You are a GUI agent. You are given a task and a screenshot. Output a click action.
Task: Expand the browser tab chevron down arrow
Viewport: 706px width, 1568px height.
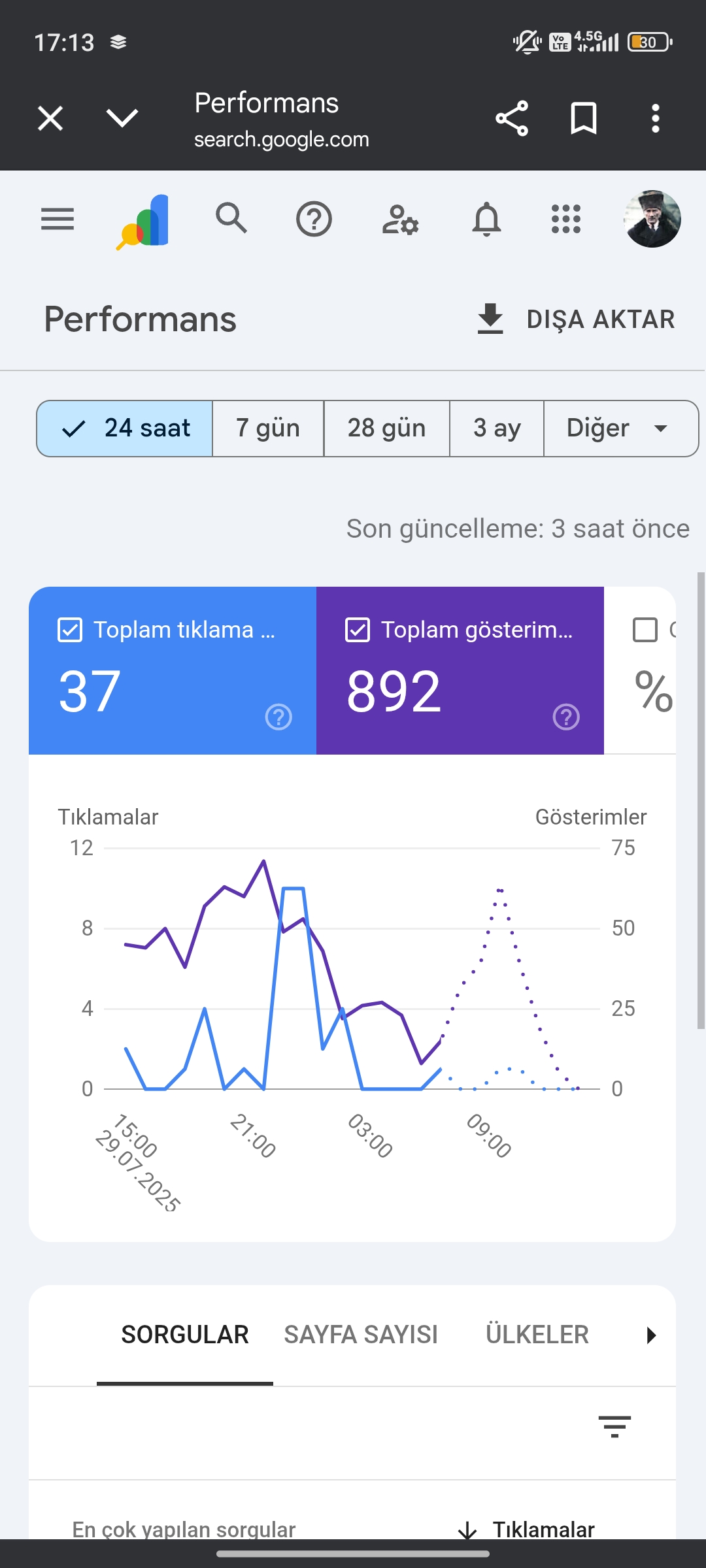pos(122,118)
